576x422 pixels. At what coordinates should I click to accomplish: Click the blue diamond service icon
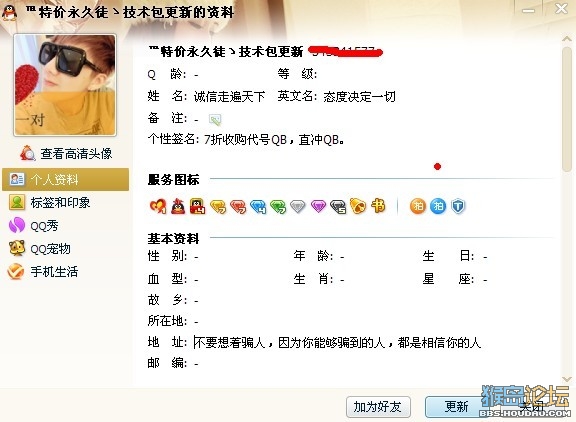[x=258, y=206]
